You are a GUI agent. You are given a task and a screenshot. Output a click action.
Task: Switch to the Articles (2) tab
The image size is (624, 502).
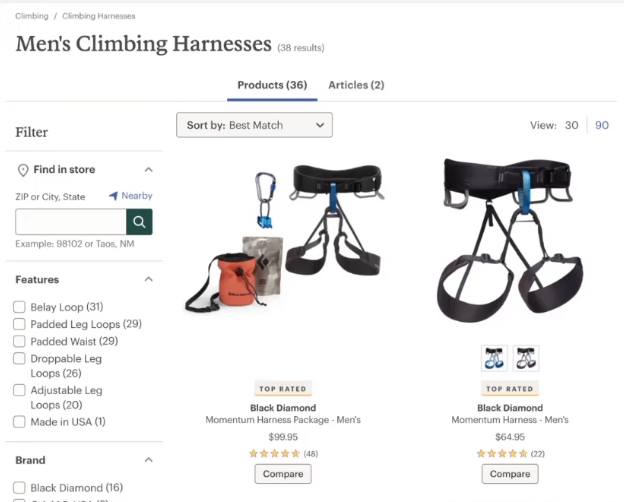pyautogui.click(x=356, y=85)
